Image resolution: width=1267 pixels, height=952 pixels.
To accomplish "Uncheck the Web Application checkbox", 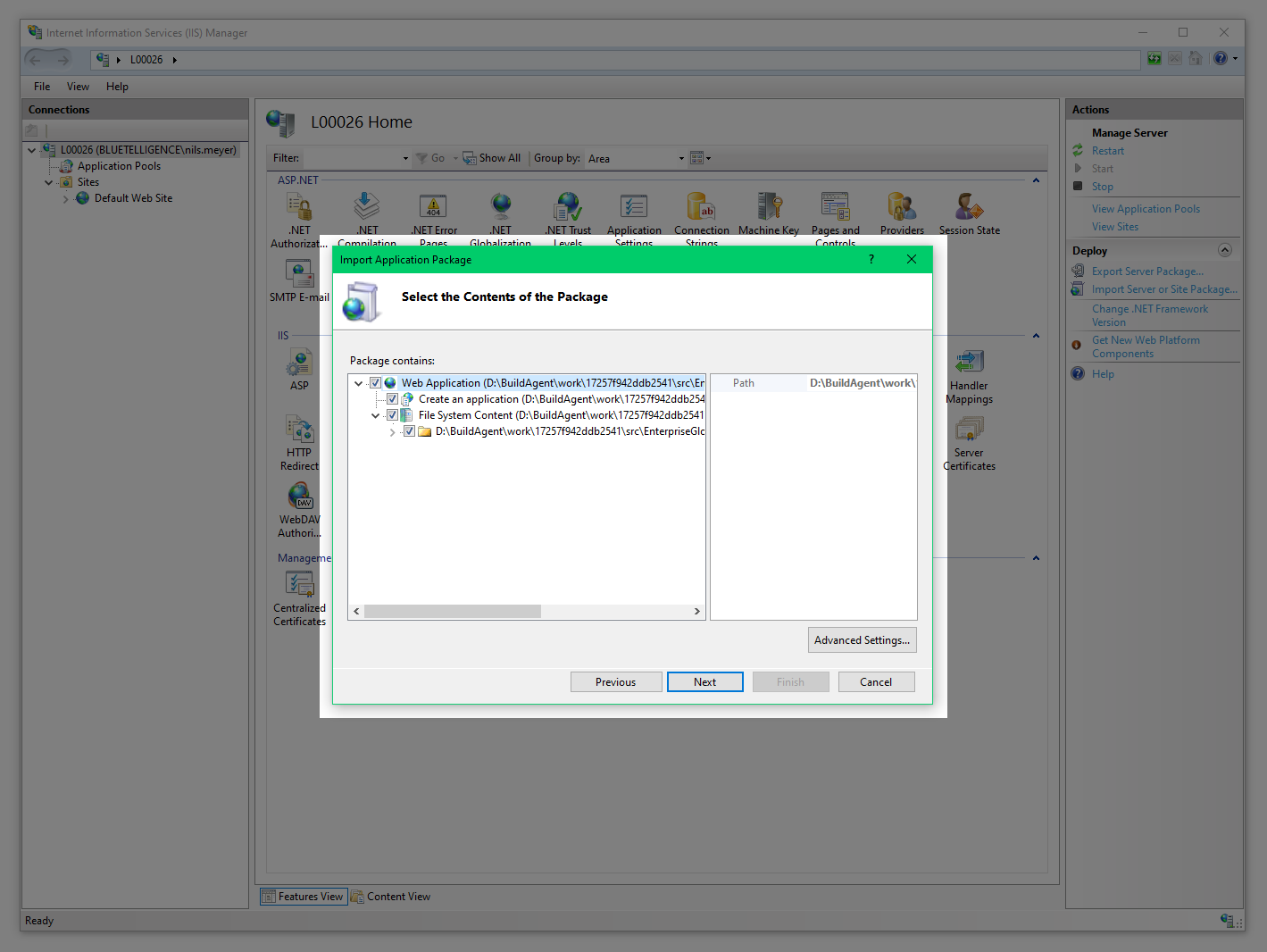I will click(x=376, y=383).
